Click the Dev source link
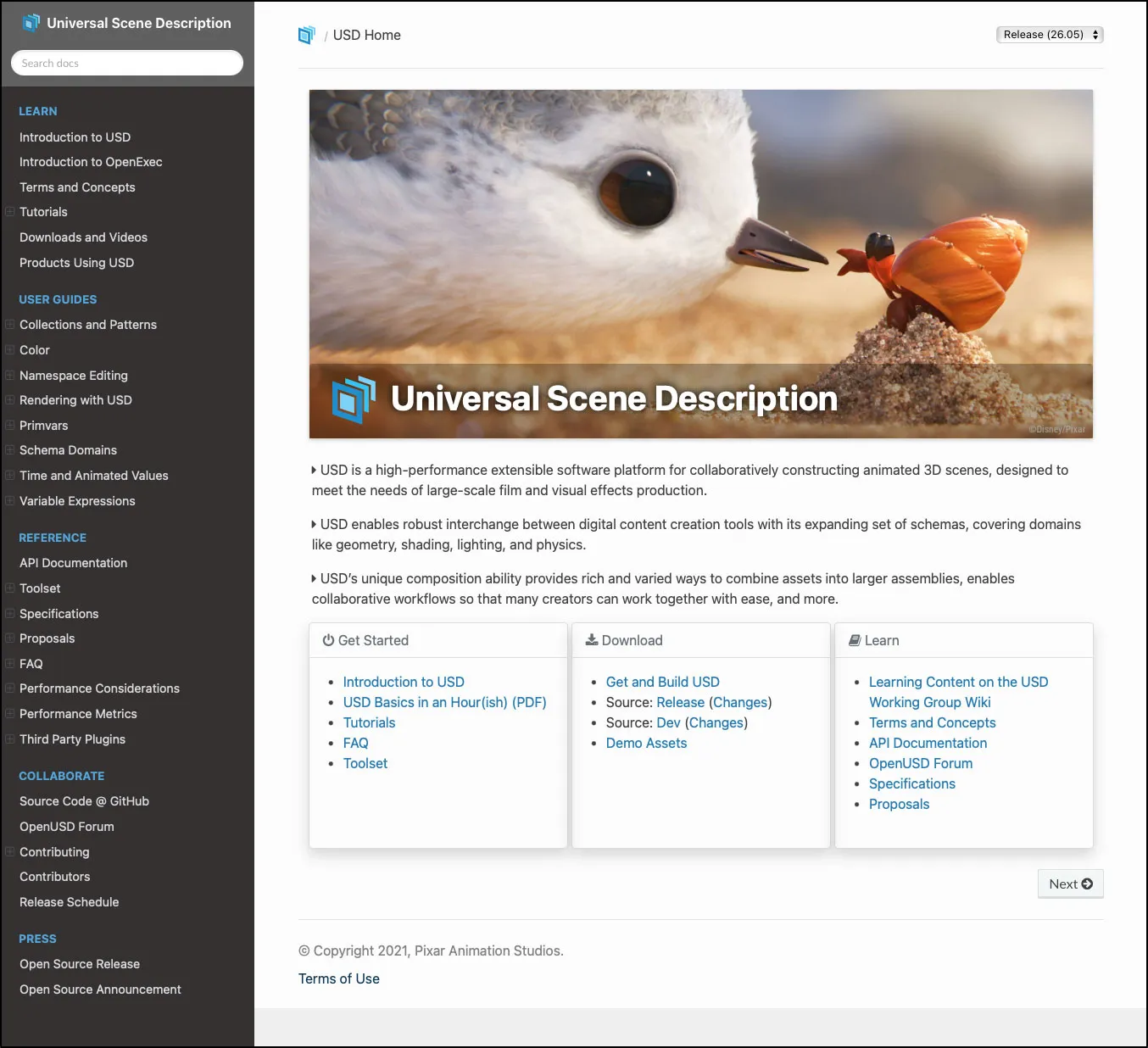The image size is (1148, 1048). 668,722
